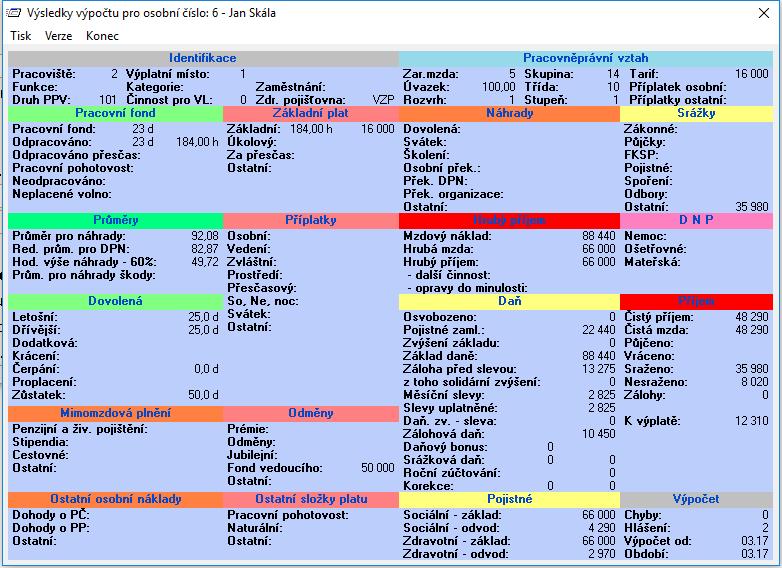This screenshot has width=782, height=568.
Task: Click the Roční zúčtování label
Action: click(452, 473)
